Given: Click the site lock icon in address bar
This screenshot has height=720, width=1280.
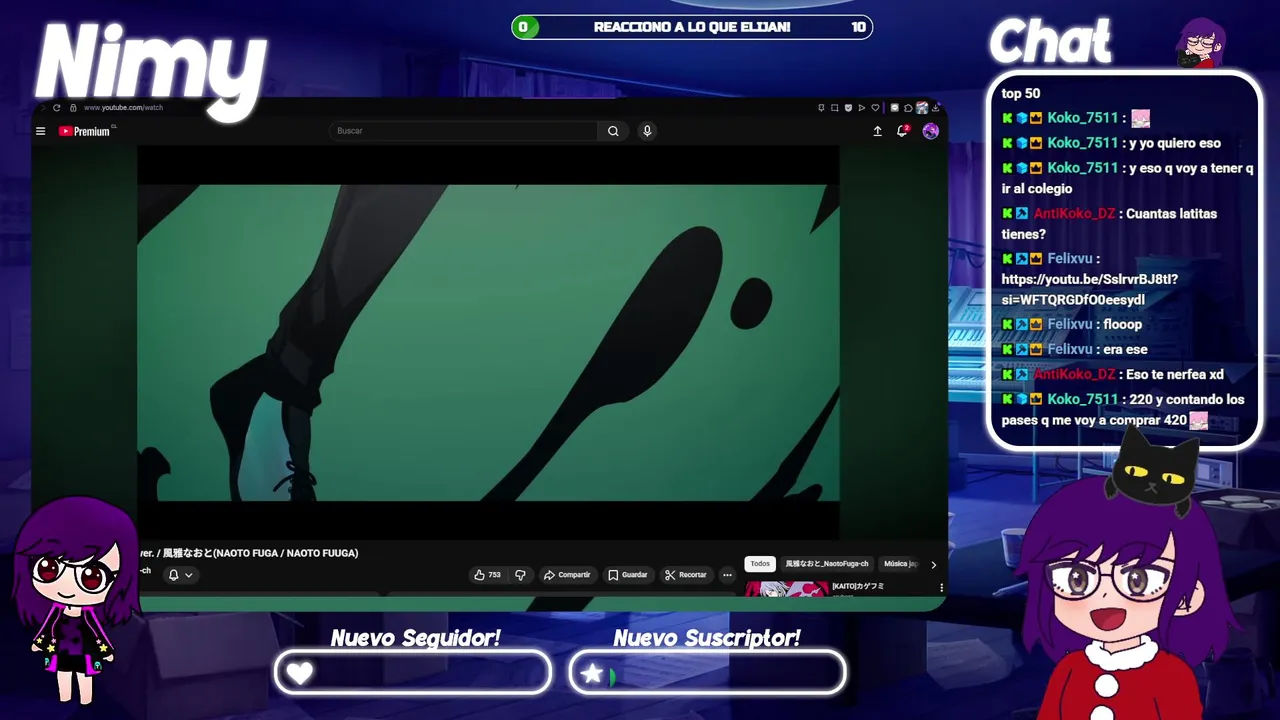Looking at the screenshot, I should pos(73,107).
